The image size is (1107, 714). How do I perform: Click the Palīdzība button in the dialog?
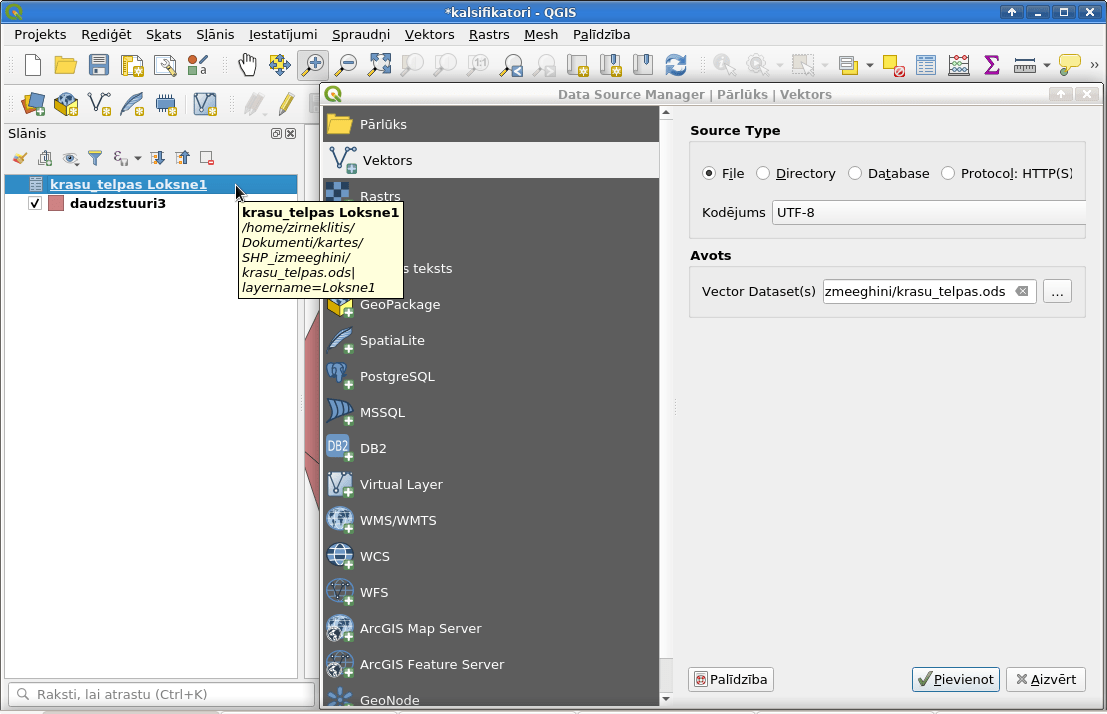(x=731, y=679)
